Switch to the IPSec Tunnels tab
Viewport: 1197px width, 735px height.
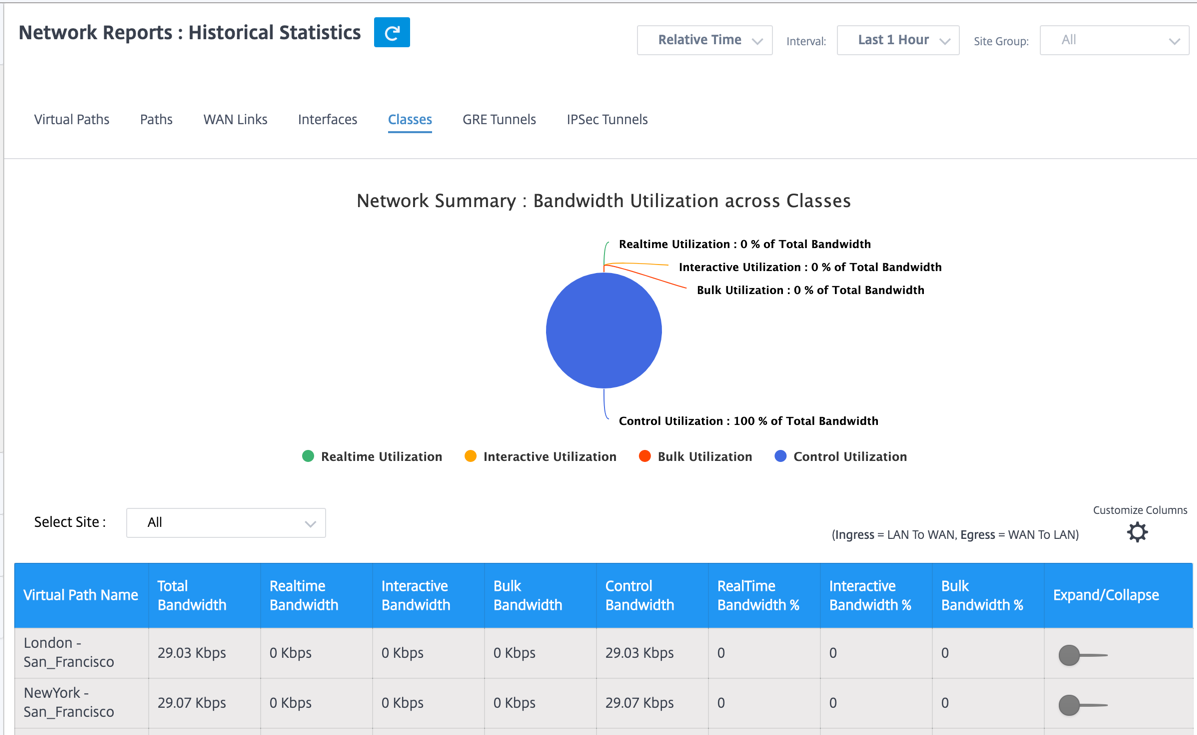click(607, 119)
